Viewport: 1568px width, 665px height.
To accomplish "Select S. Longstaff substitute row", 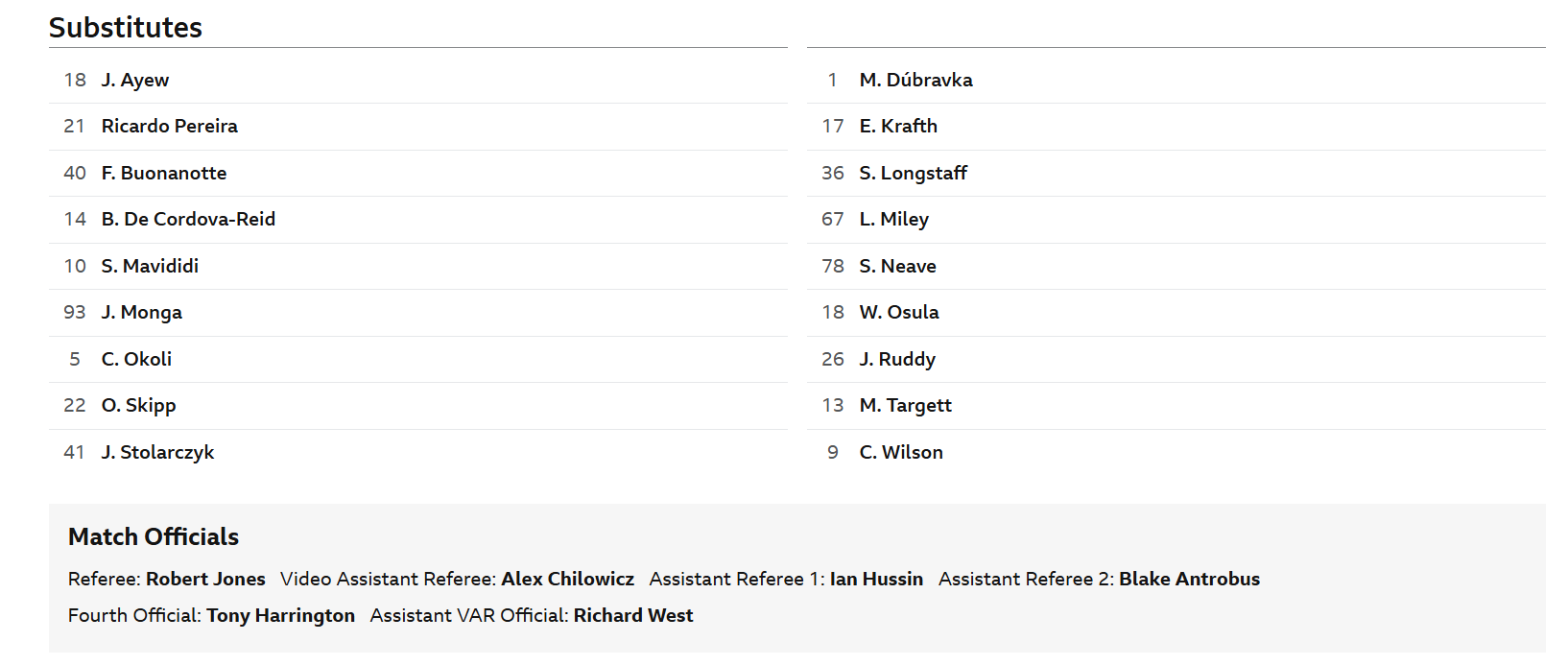I will 1176,173.
